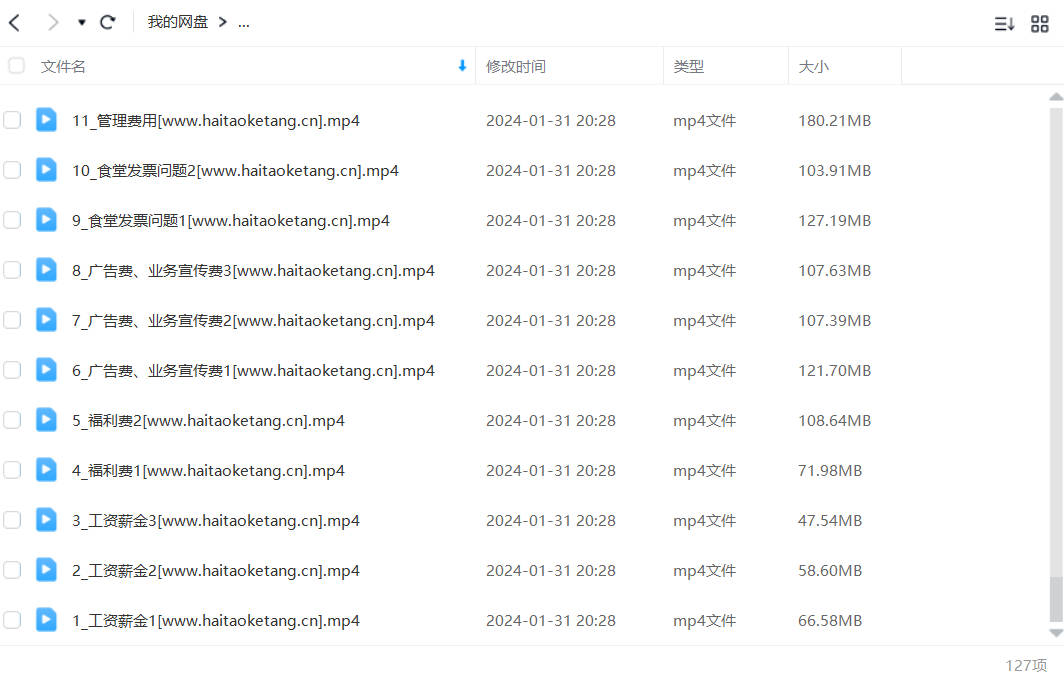Check the box for 9_食堂发票问题1 file
This screenshot has height=679, width=1064.
[x=12, y=220]
